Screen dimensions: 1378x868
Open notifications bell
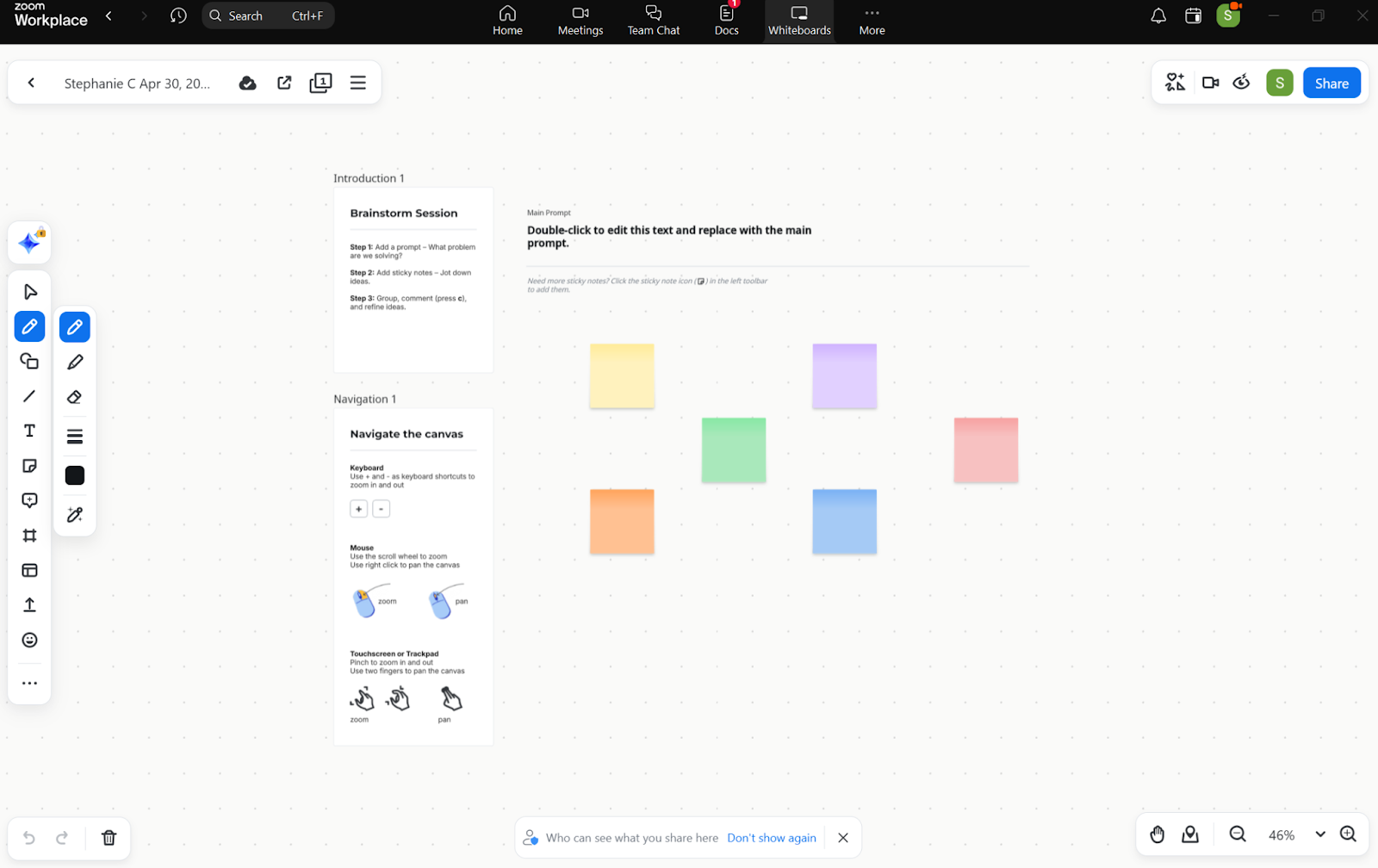[x=1158, y=15]
